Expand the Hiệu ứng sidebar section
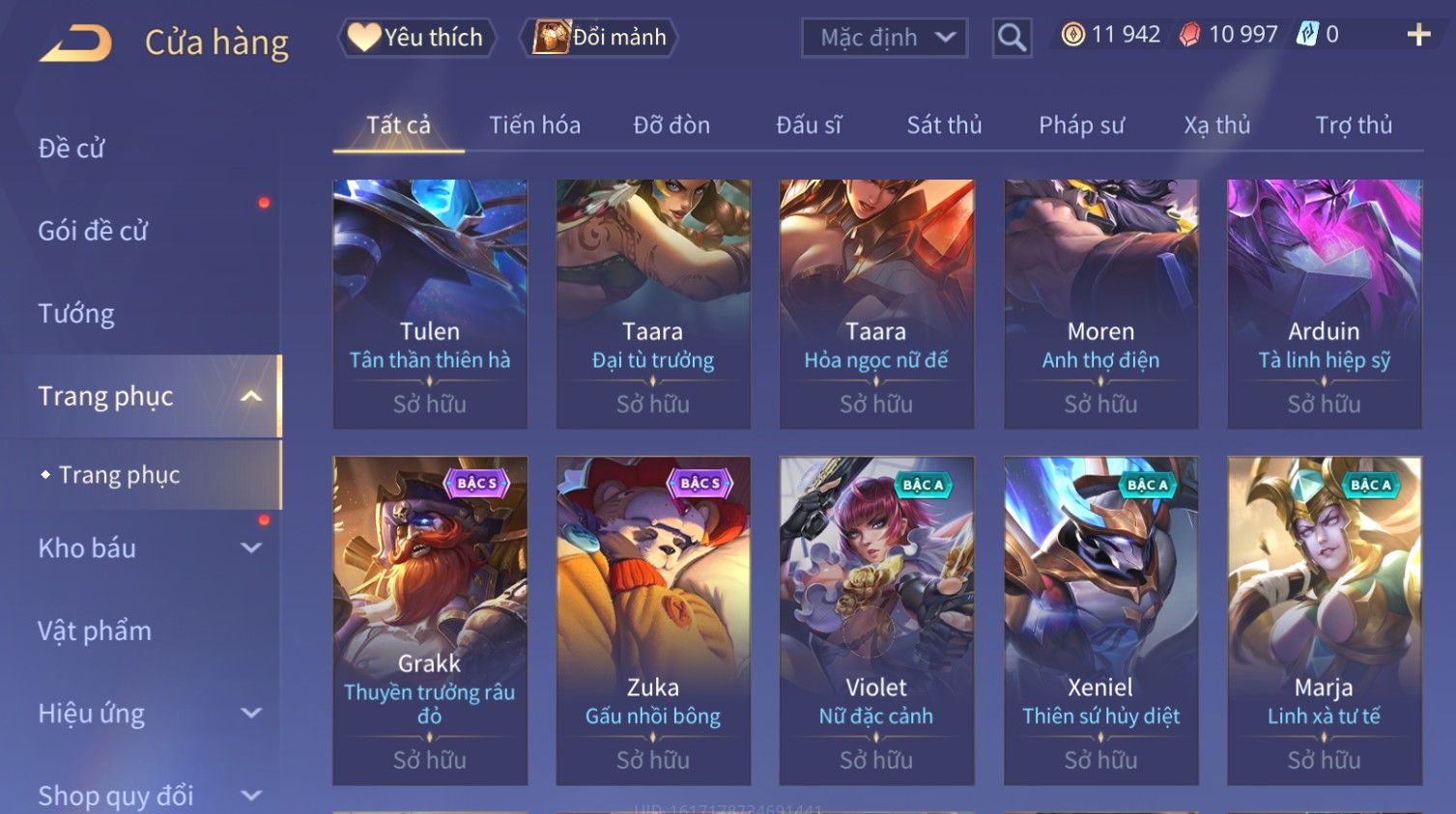Screen dimensions: 1456x814 (251, 714)
